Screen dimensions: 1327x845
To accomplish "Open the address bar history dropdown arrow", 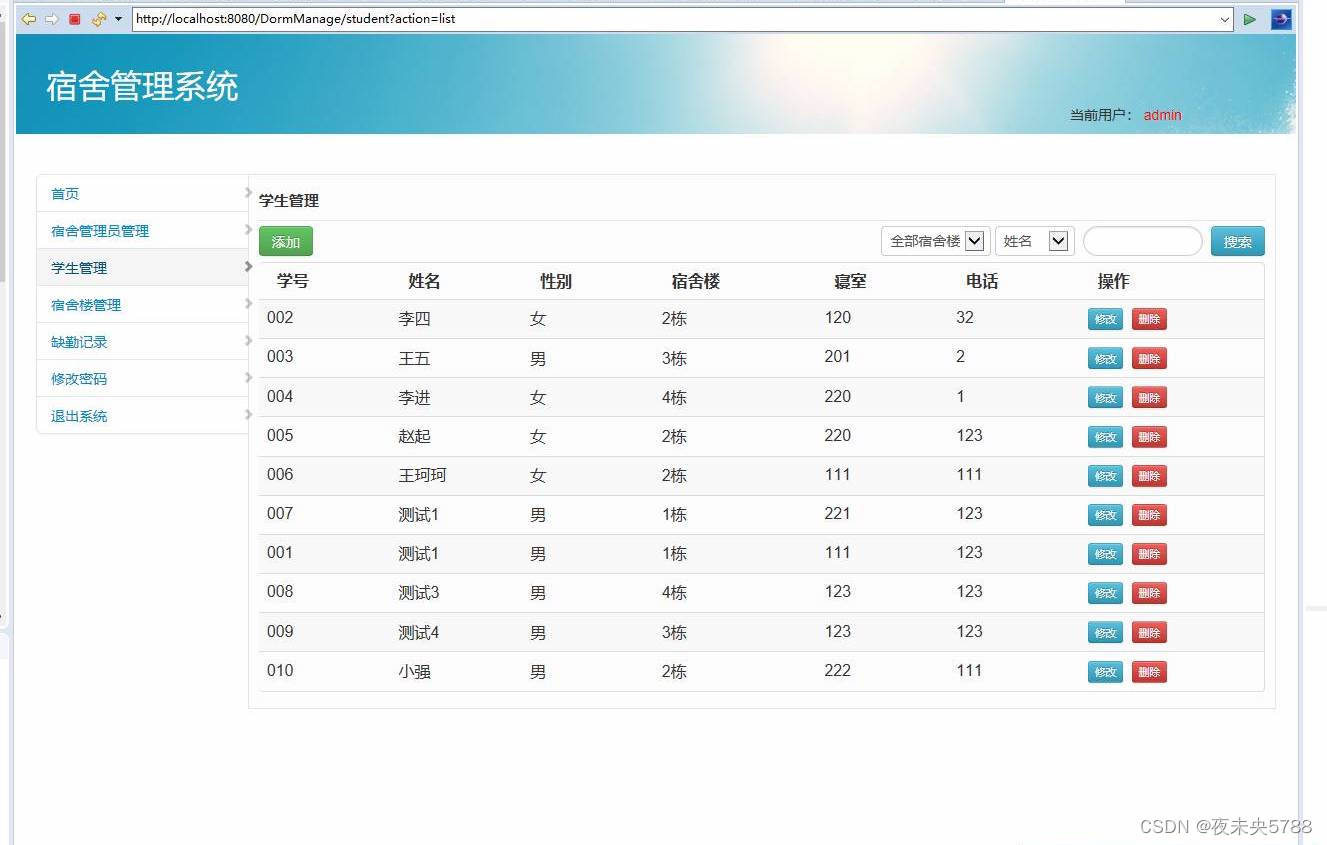I will 1227,18.
